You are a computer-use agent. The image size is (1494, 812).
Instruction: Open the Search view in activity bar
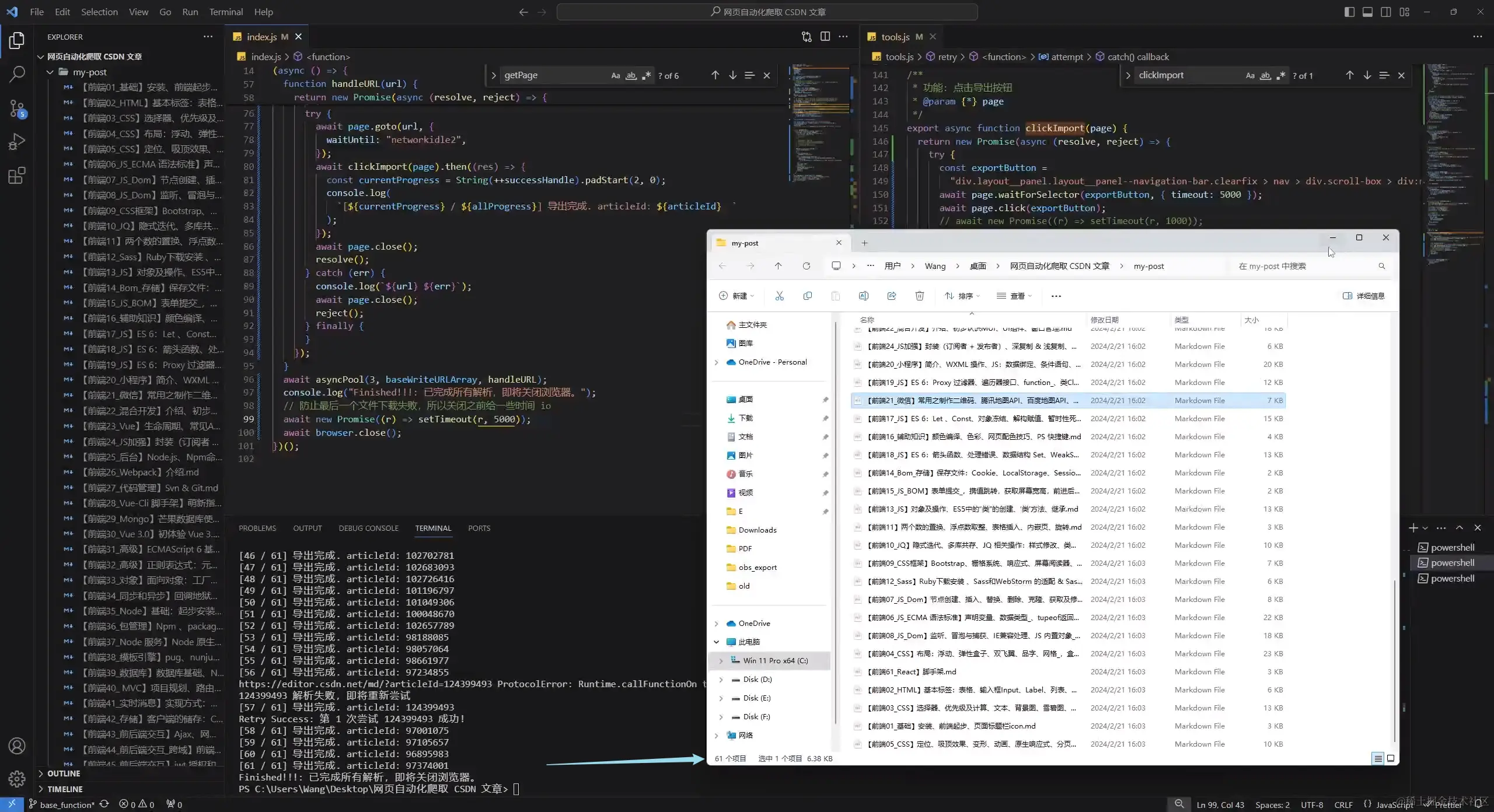pos(17,74)
